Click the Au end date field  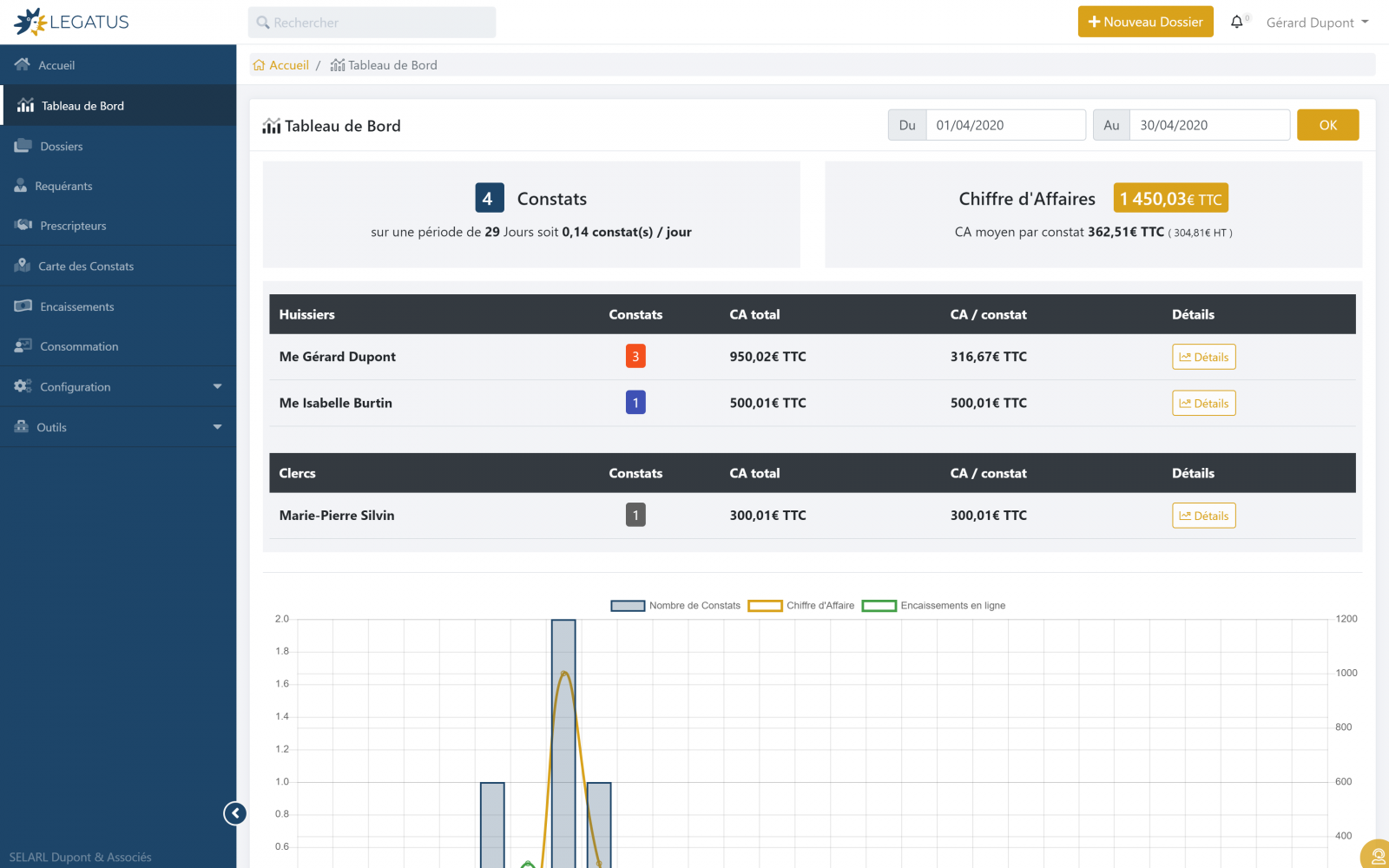pyautogui.click(x=1209, y=125)
